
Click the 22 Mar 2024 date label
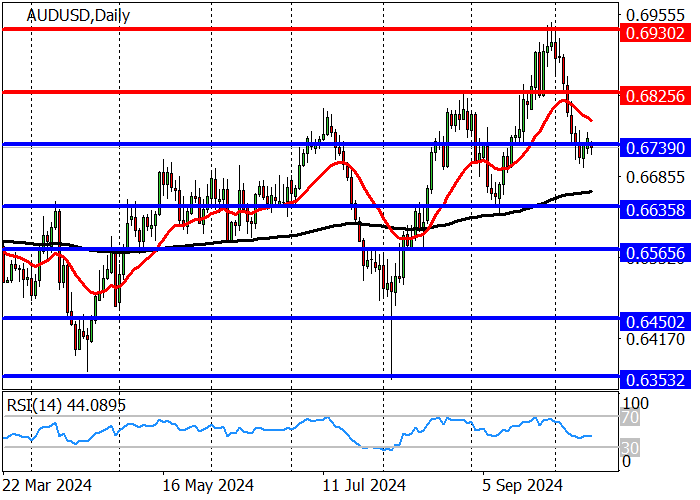(47, 485)
